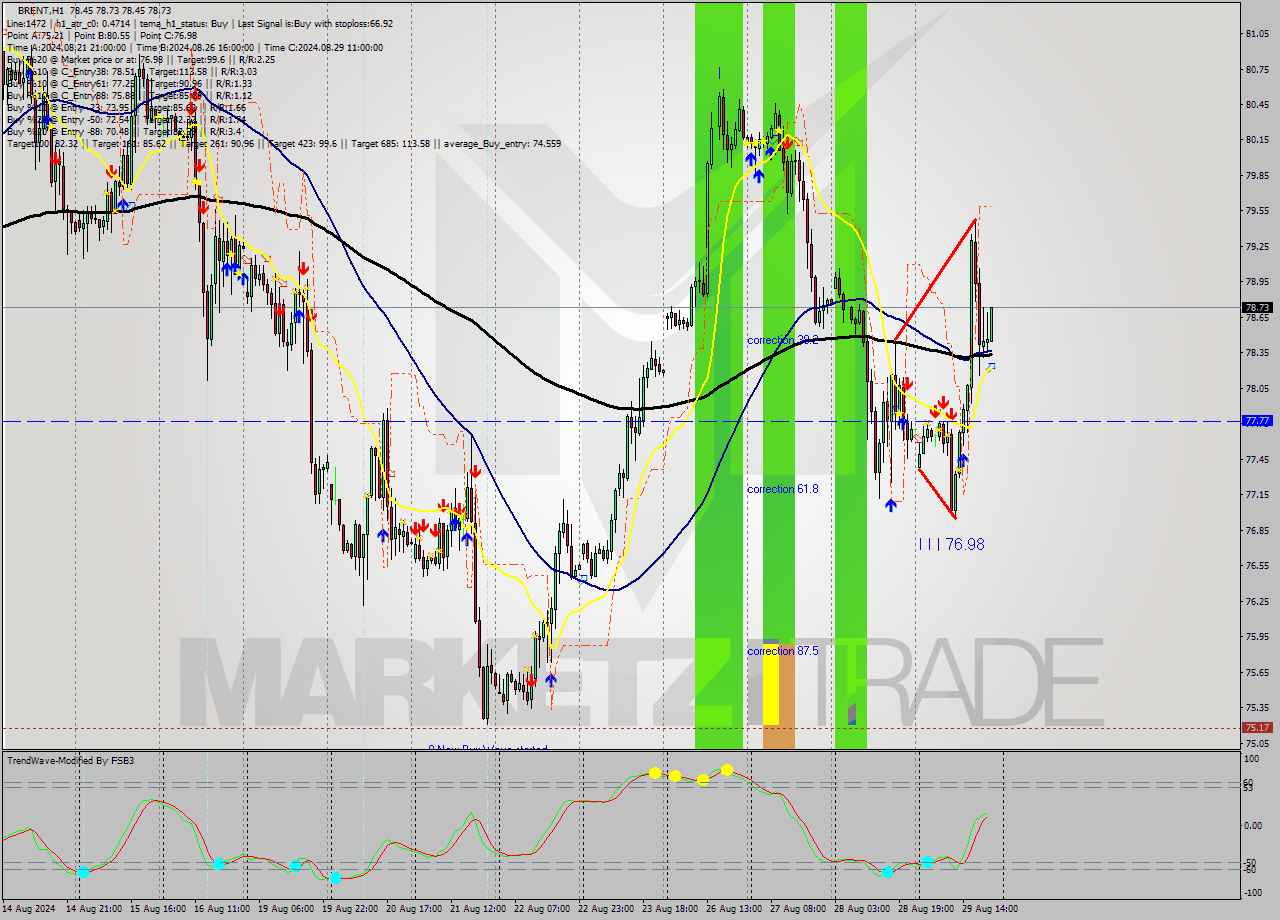
Task: Click the highest yellow dot on the TrendWave oscillator
Action: 727,769
